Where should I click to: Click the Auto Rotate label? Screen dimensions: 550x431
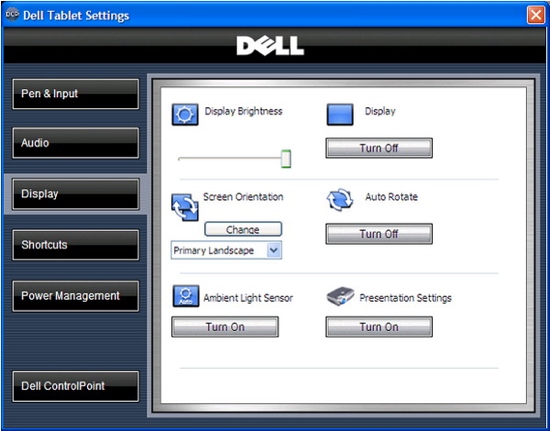391,197
